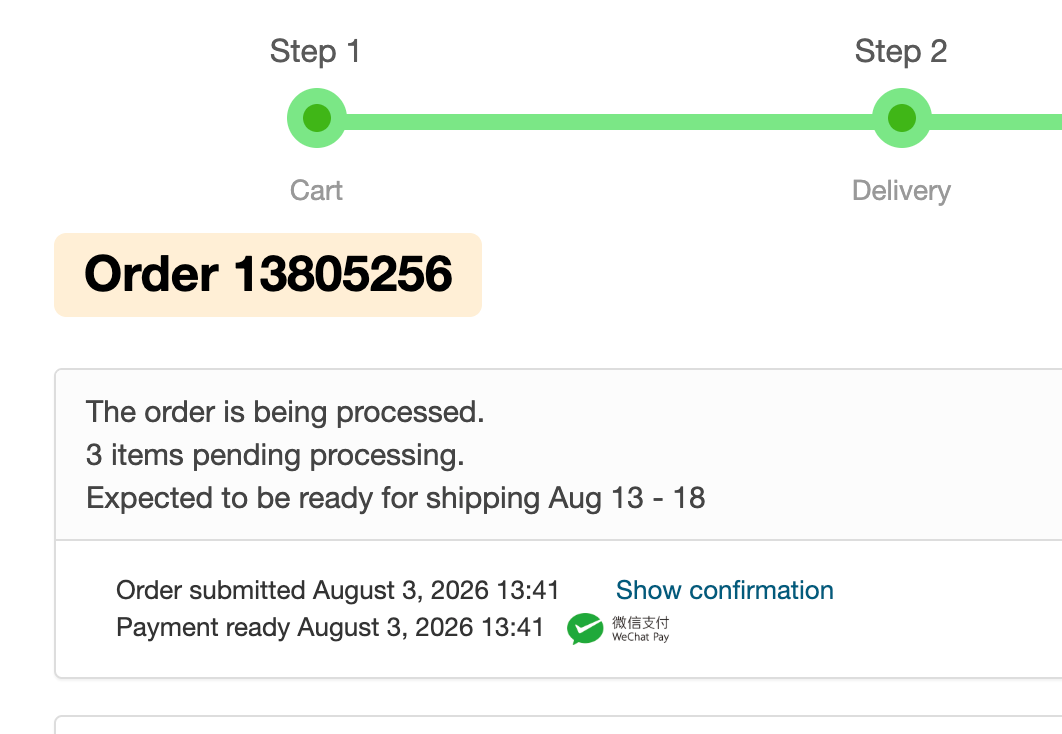Click the expected shipping Aug 13 - 18 text
1062x734 pixels.
click(x=396, y=498)
